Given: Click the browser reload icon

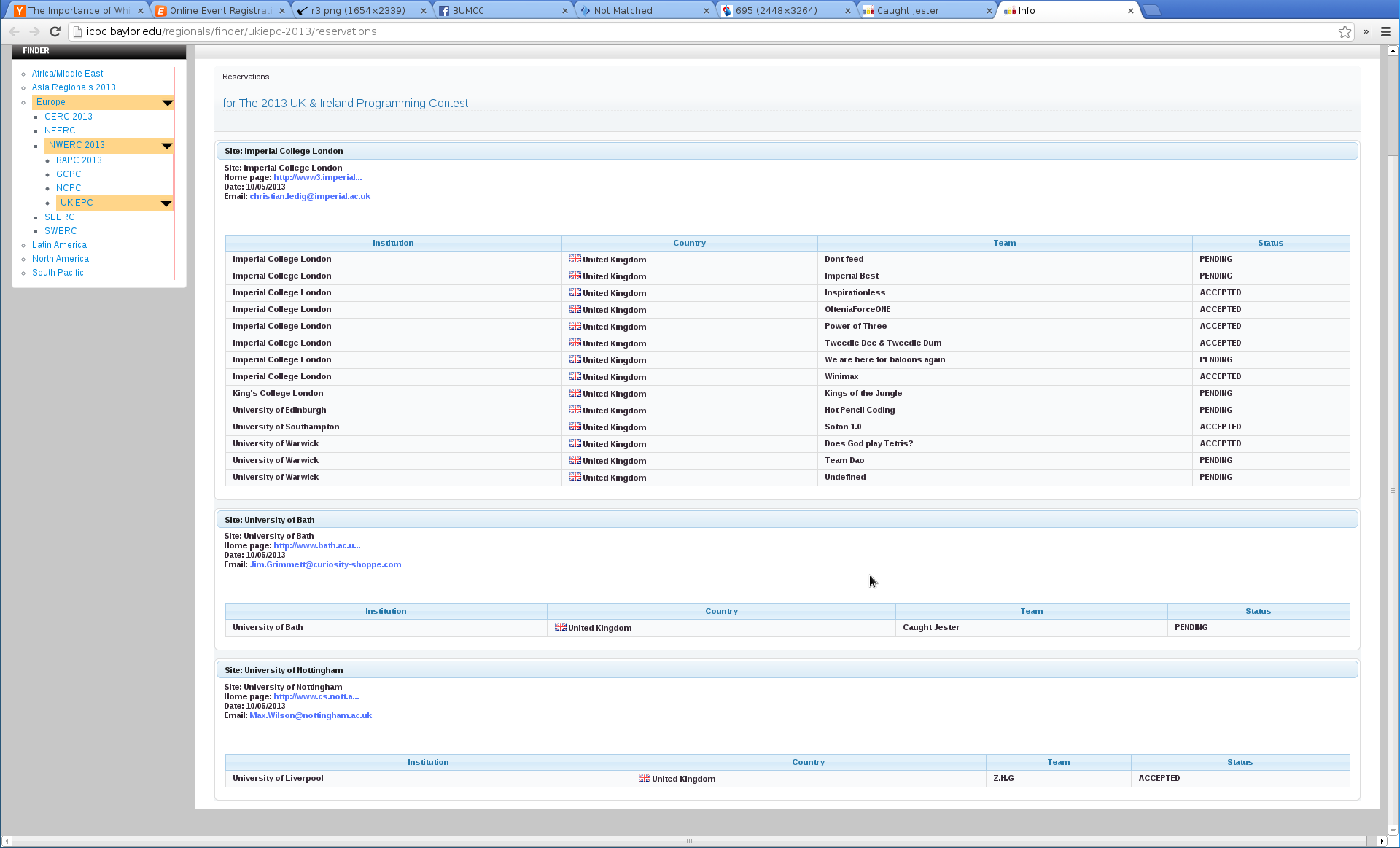Looking at the screenshot, I should (55, 31).
